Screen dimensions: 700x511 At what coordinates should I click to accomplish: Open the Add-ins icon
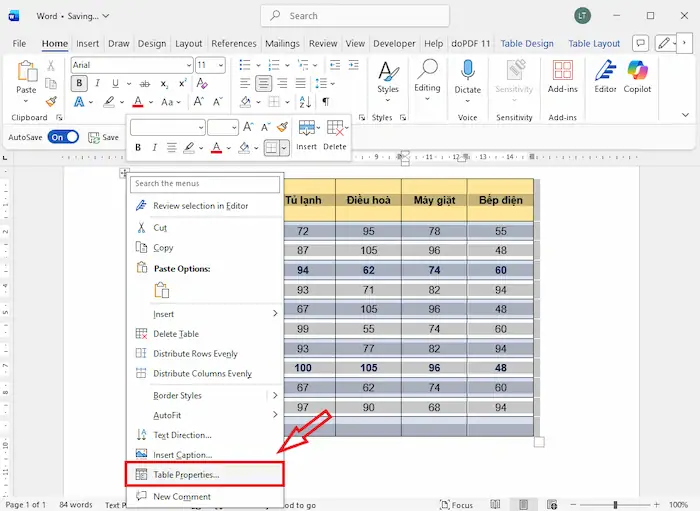(563, 71)
